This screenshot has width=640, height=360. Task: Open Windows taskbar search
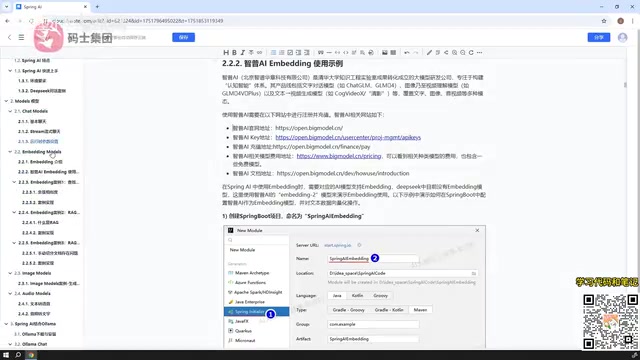[x=18, y=355]
